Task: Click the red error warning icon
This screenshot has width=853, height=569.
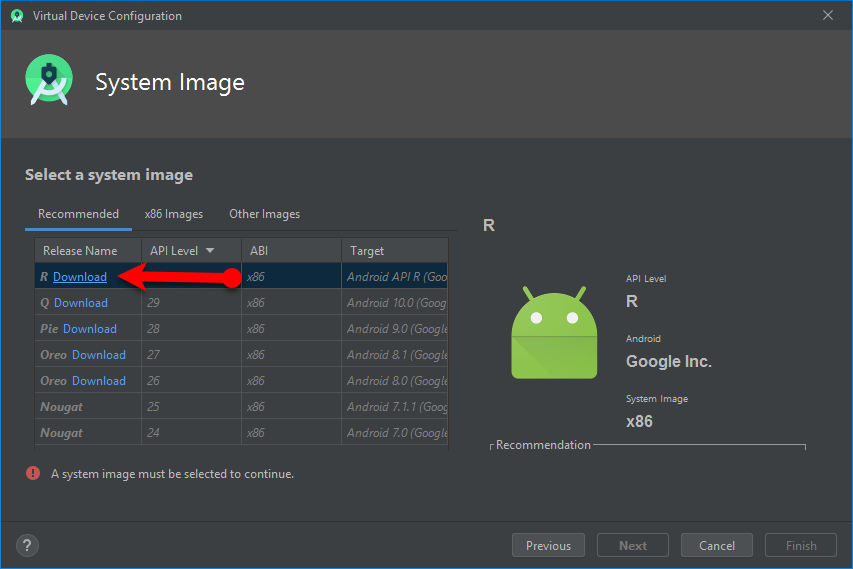Action: coord(34,474)
